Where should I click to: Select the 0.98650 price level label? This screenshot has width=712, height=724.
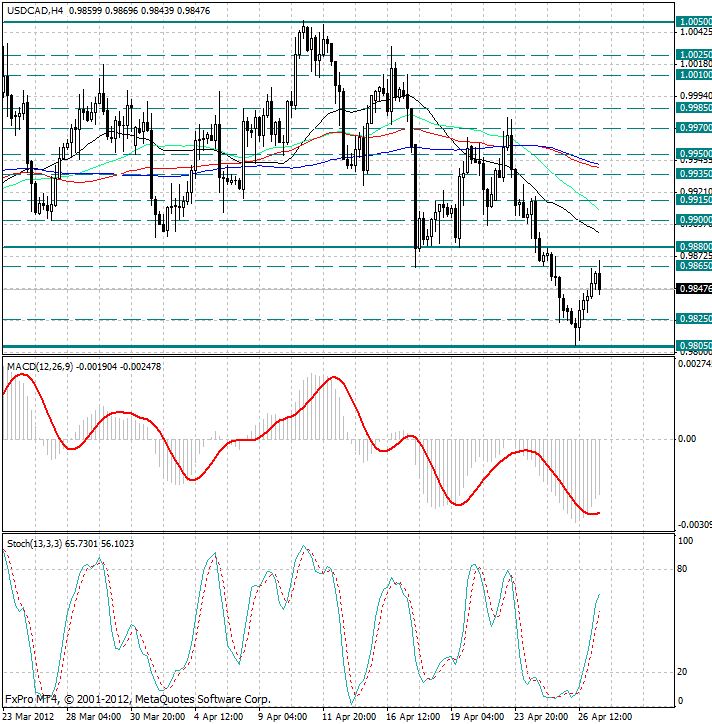694,265
